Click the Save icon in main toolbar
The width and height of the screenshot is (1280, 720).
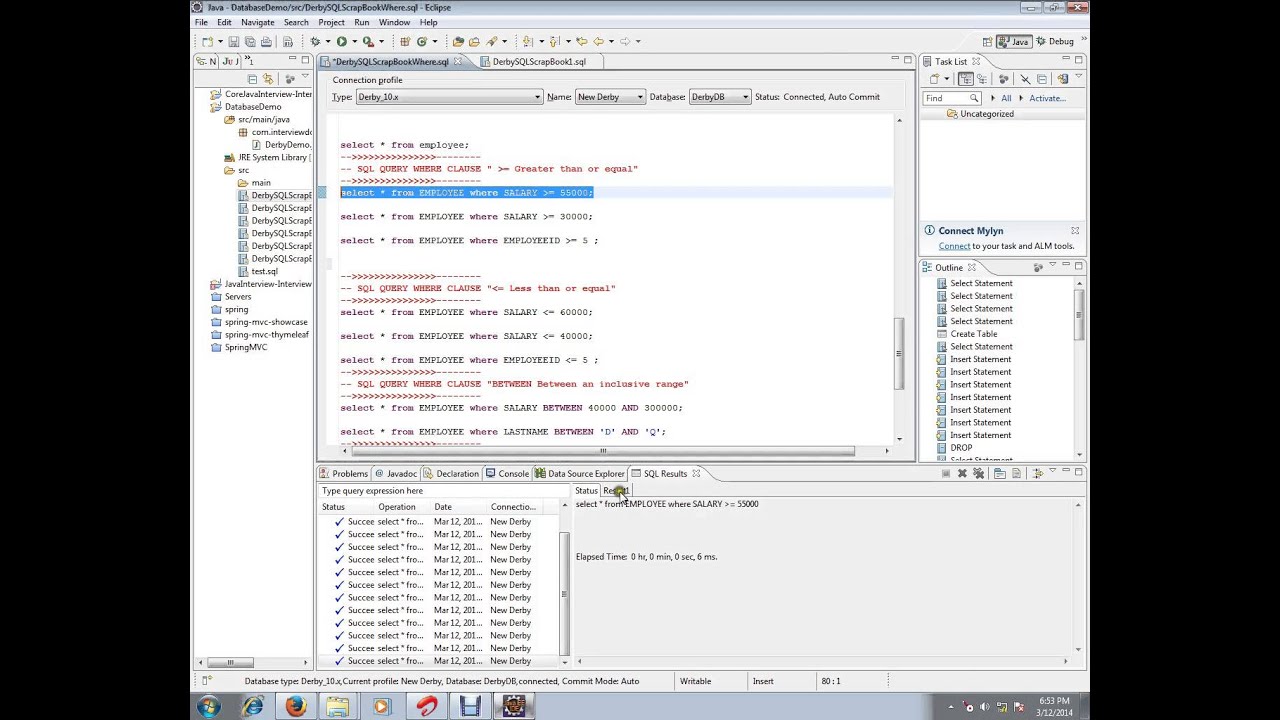click(234, 41)
